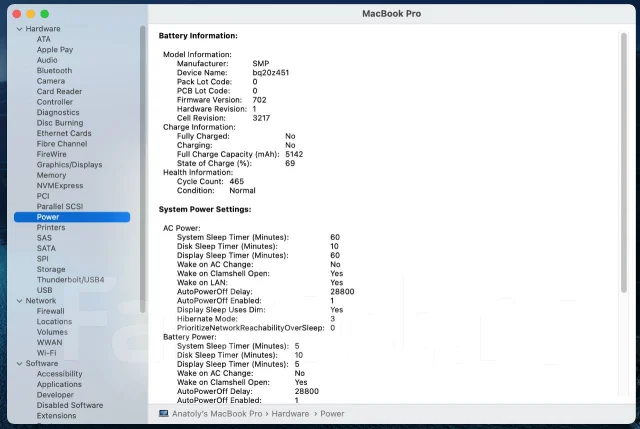Open Bluetooth hardware info
Screen dimensions: 640x429
pyautogui.click(x=54, y=71)
